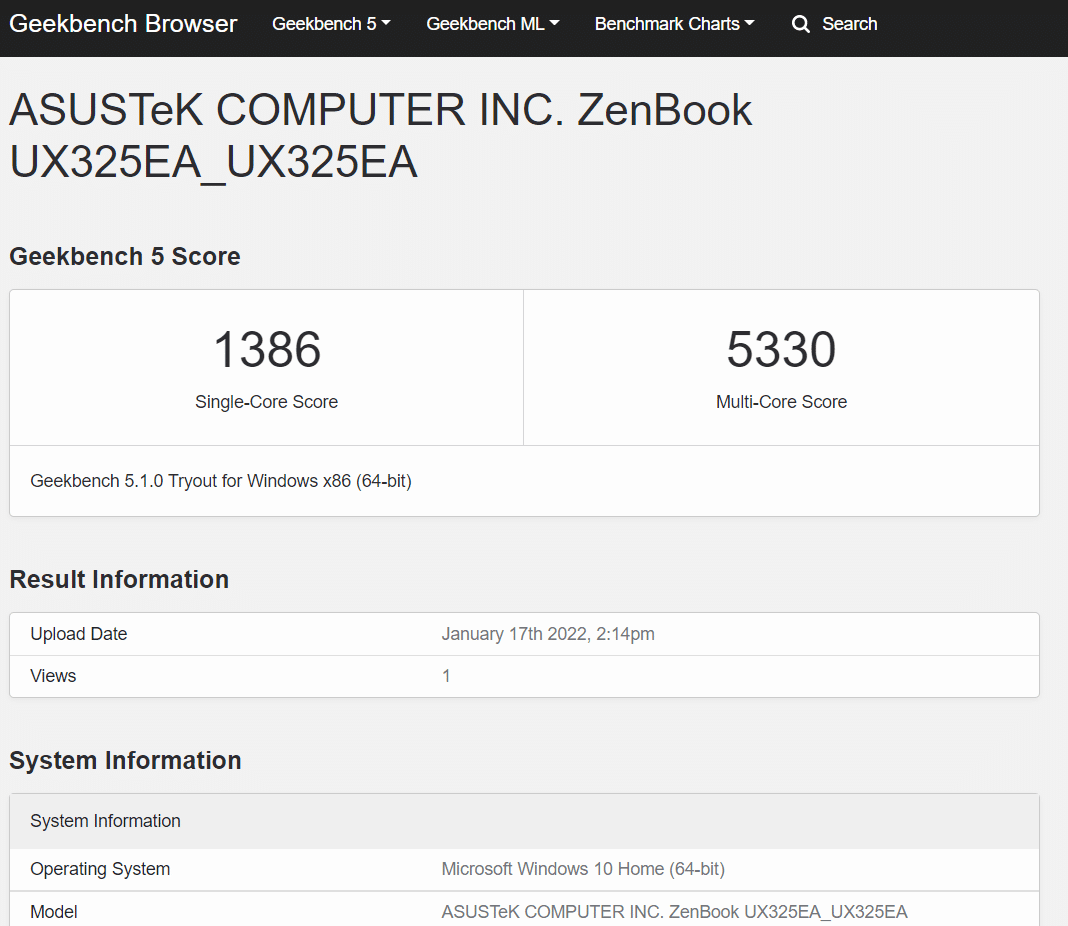Click the ASUSTeK ZenBook page title
1068x926 pixels.
pyautogui.click(x=381, y=136)
